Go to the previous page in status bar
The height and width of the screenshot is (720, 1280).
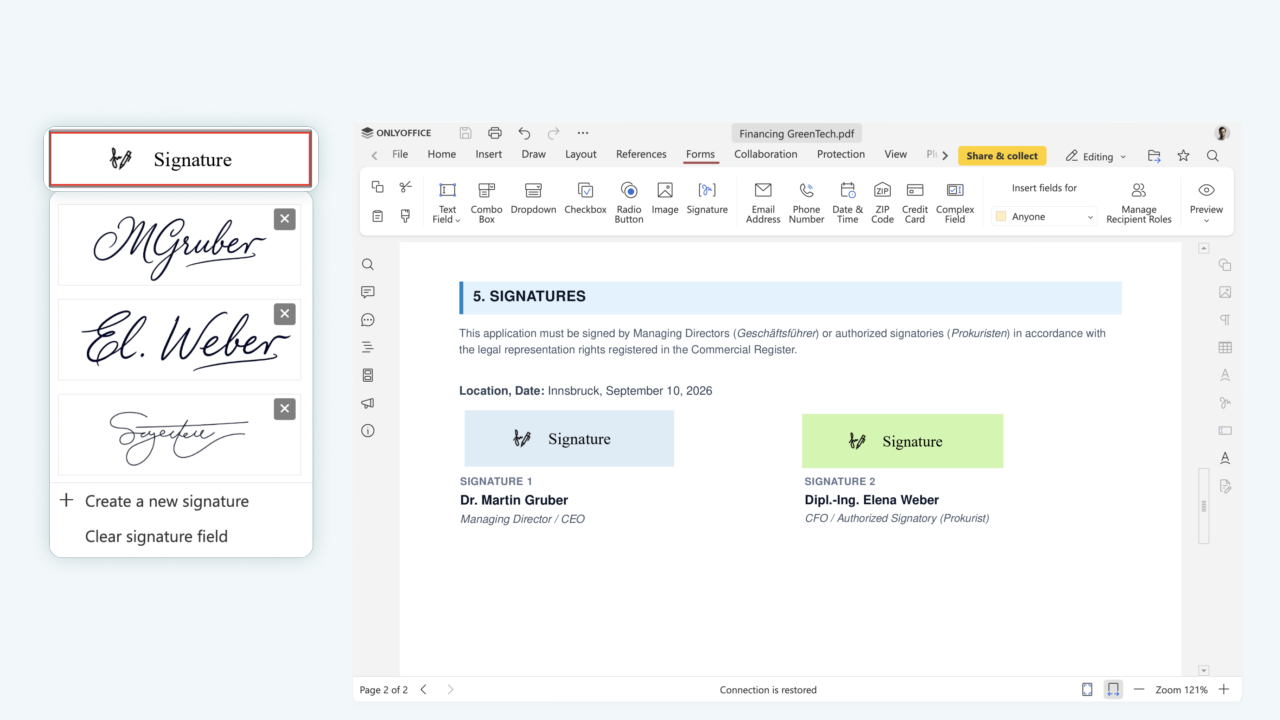click(x=423, y=690)
